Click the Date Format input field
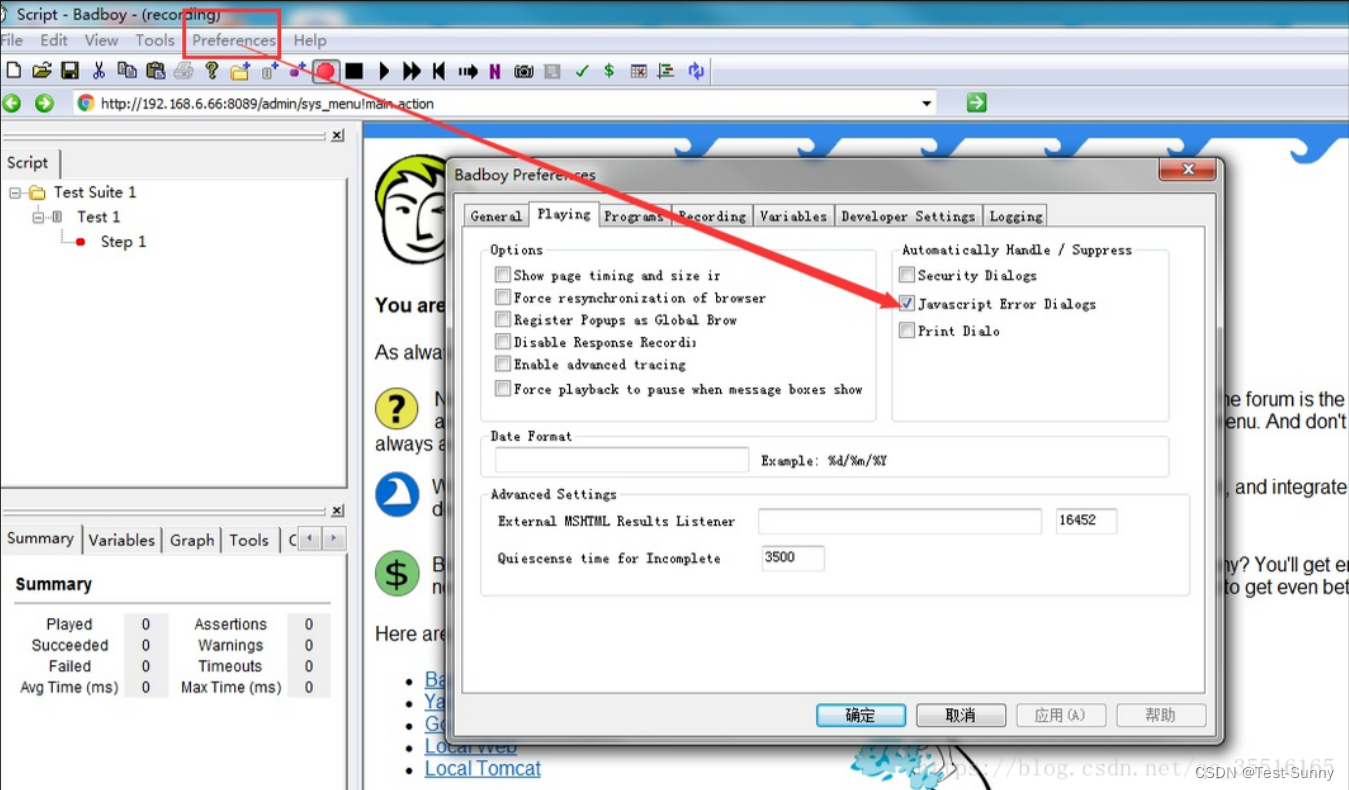This screenshot has width=1349, height=790. 622,460
